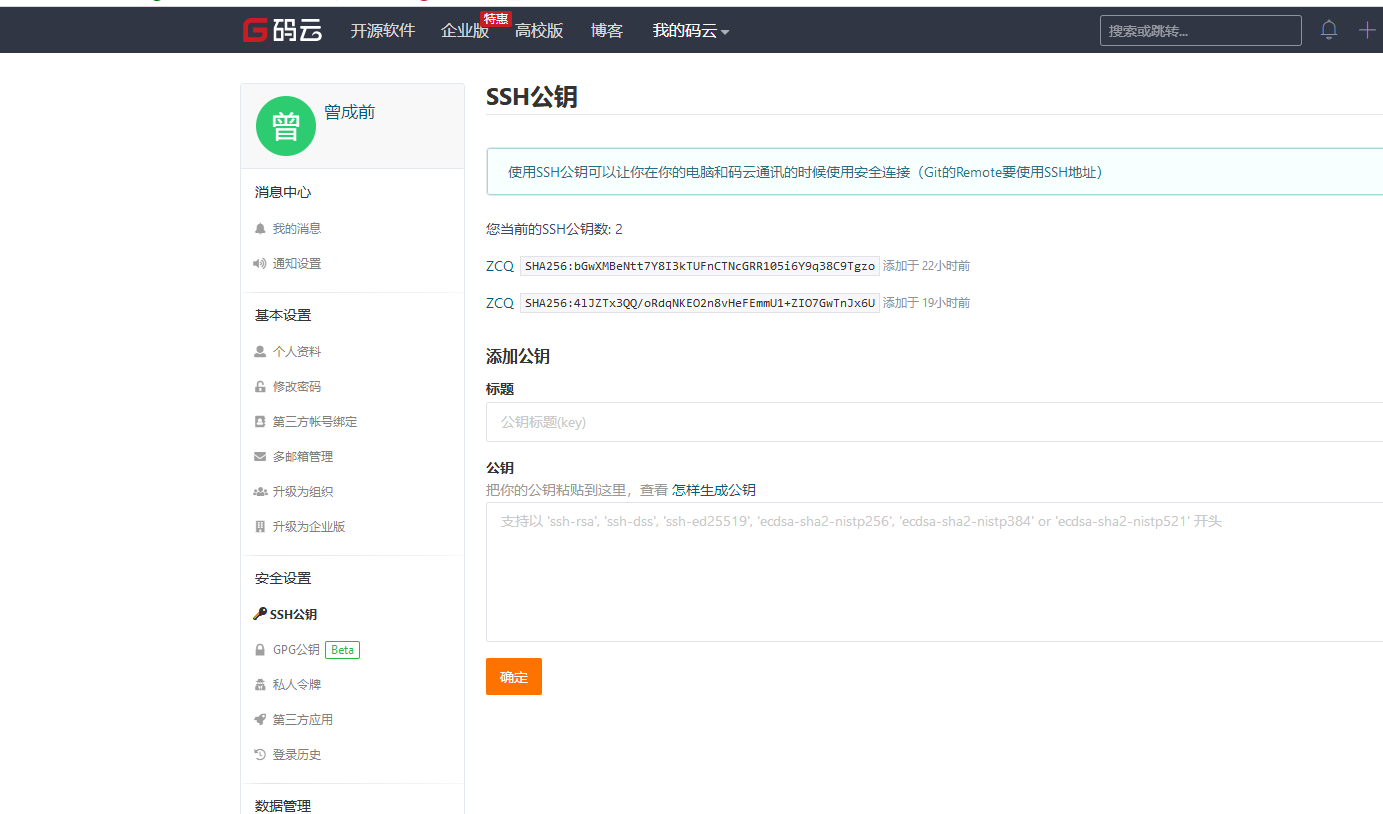Screen dimensions: 1383x814
Task: Open 第三方帐号绑定 in the sidebar
Action: (x=315, y=422)
